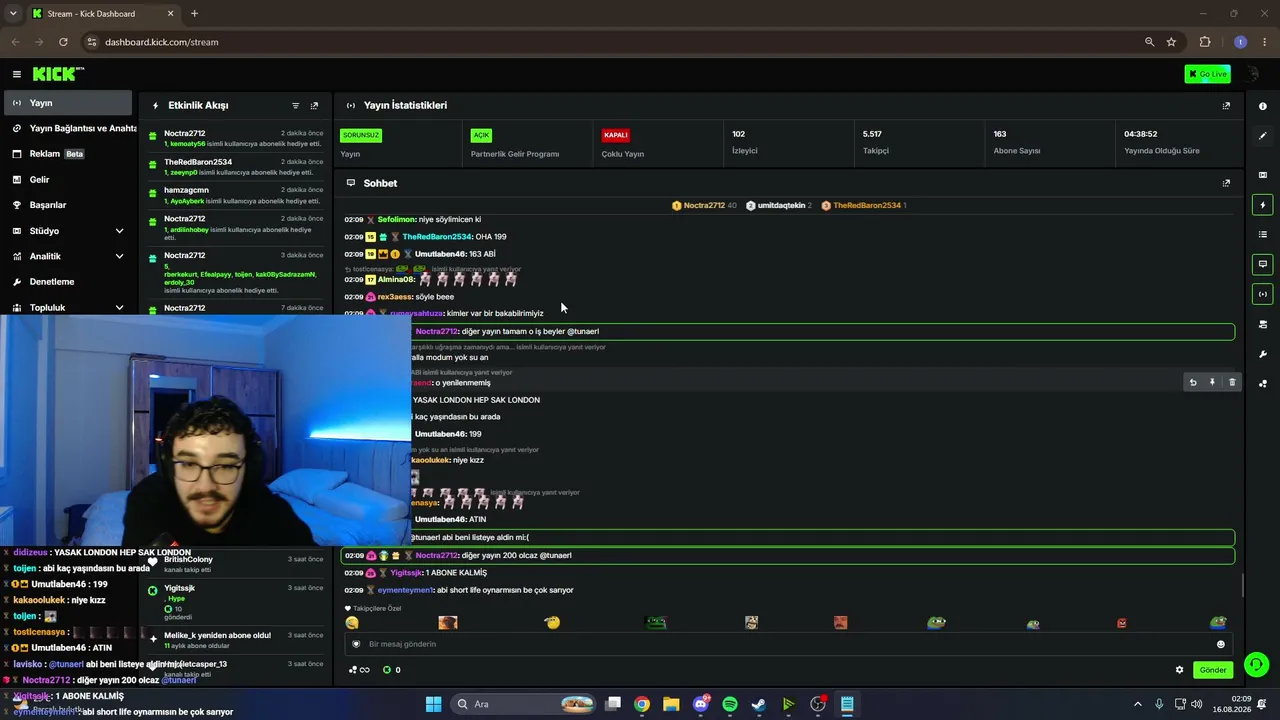Open the profile avatar menu
This screenshot has height=720, width=1280.
(x=1251, y=74)
